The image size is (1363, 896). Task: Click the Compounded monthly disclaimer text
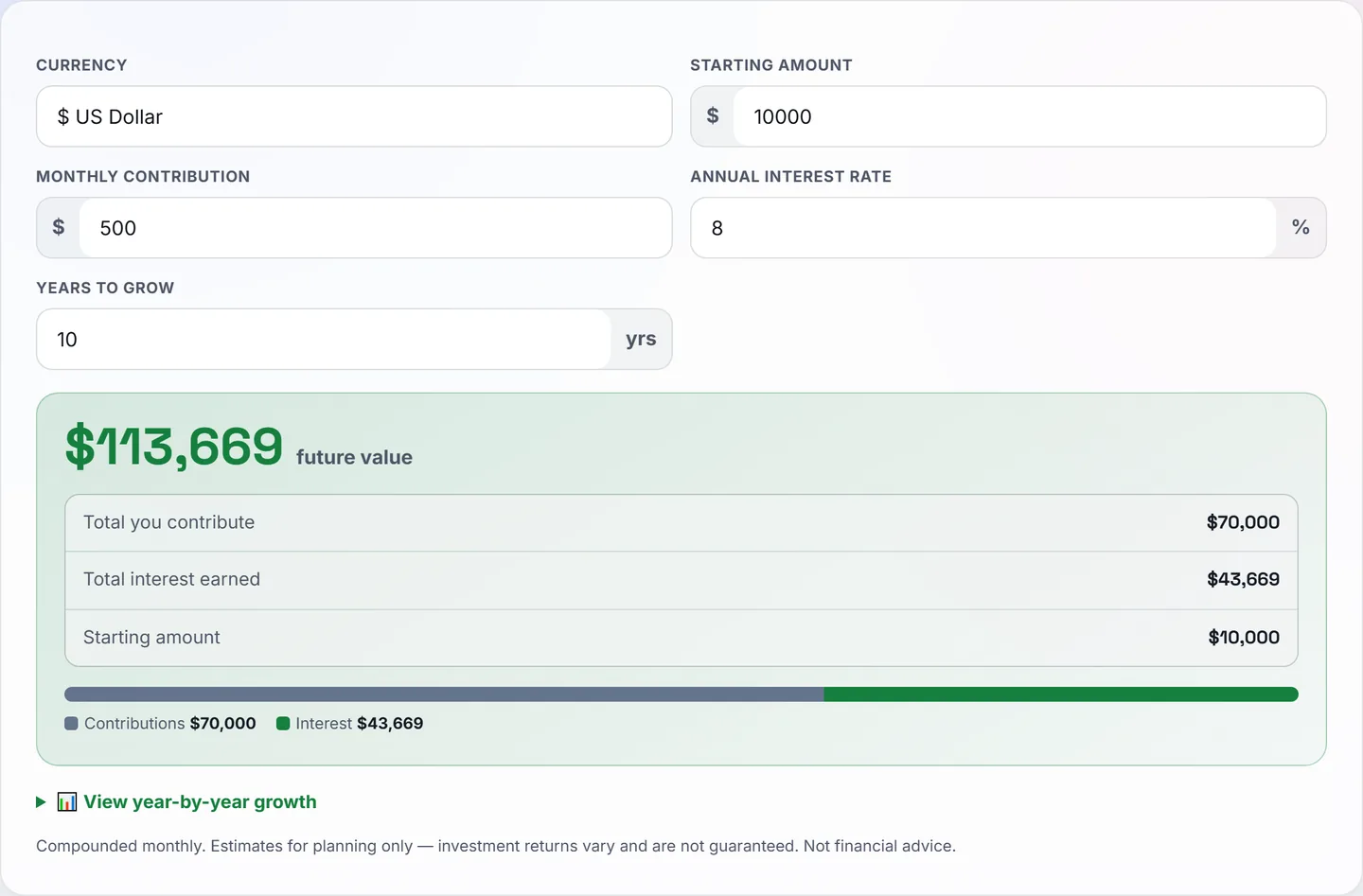click(496, 846)
